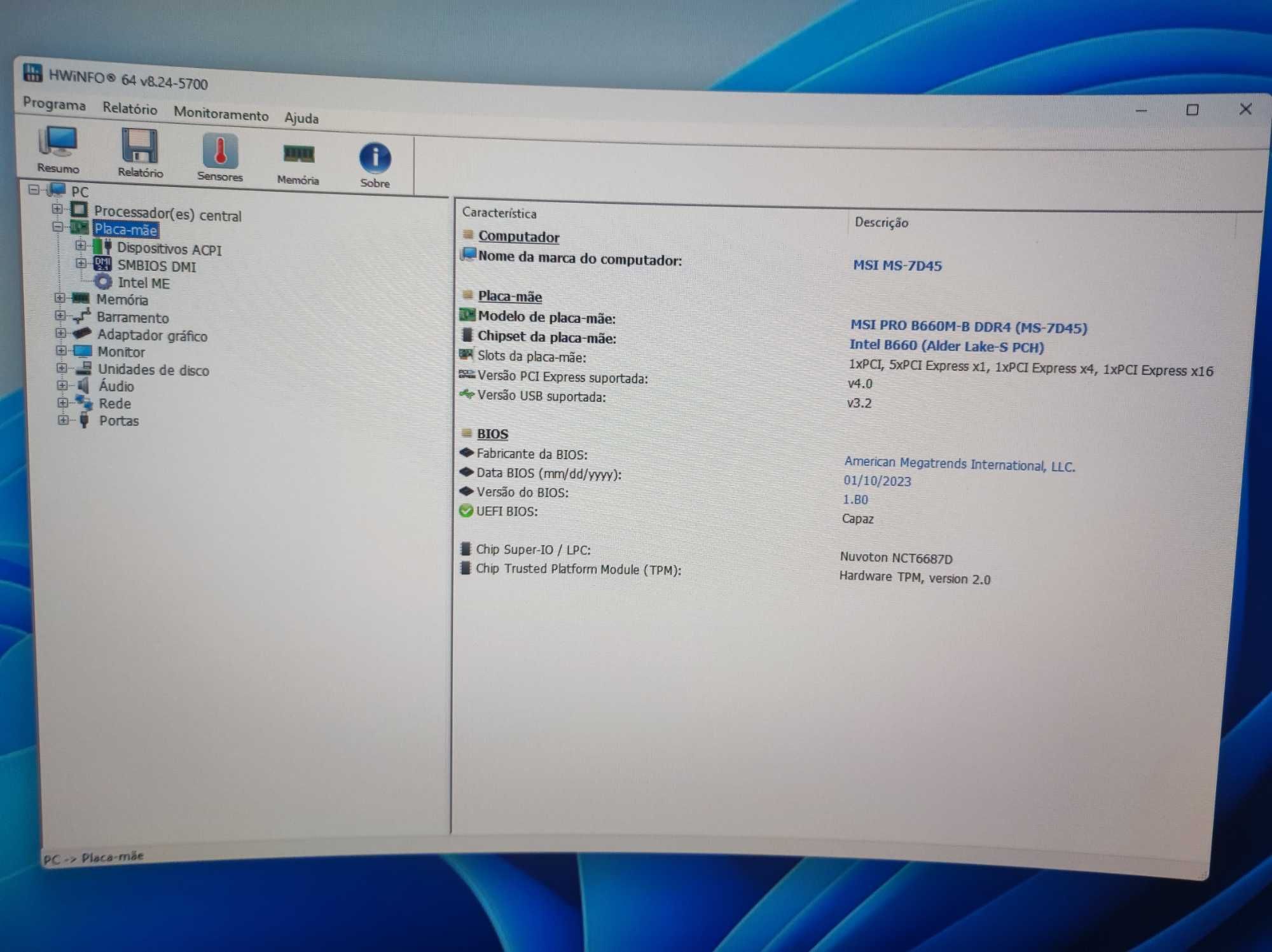The width and height of the screenshot is (1272, 952).
Task: Maximize the HWiNFO window
Action: click(1192, 110)
